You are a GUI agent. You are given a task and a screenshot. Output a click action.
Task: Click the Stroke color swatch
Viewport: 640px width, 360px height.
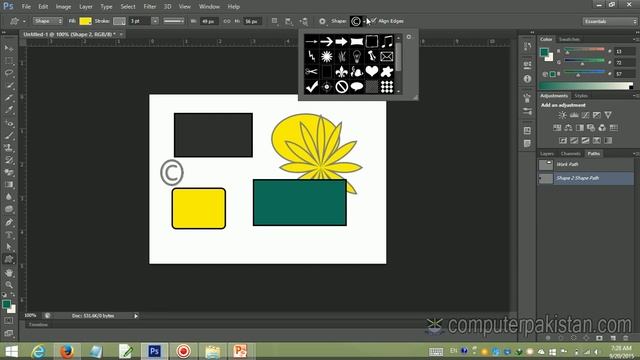pos(119,21)
